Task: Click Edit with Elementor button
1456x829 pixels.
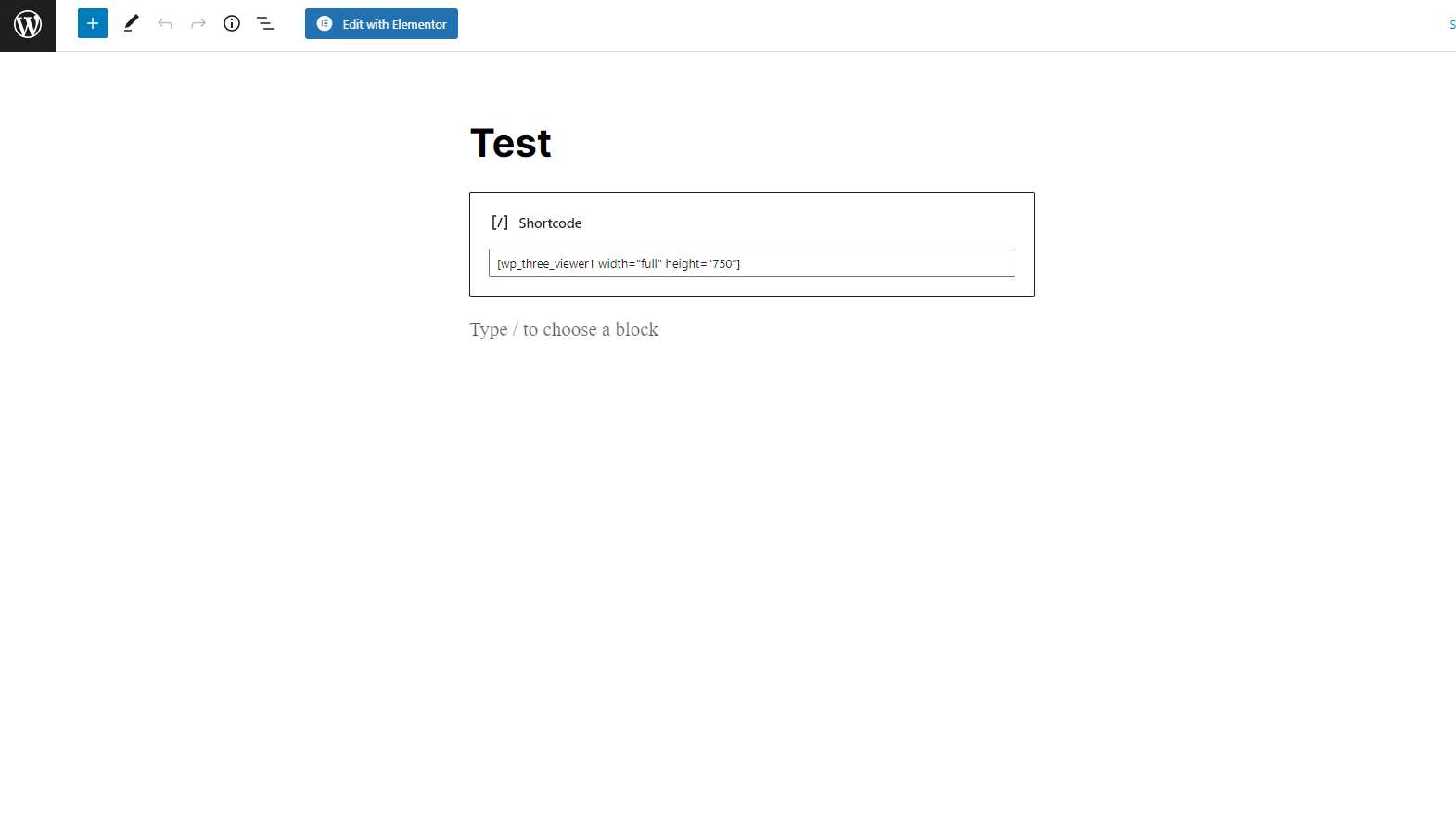Action: [x=381, y=24]
